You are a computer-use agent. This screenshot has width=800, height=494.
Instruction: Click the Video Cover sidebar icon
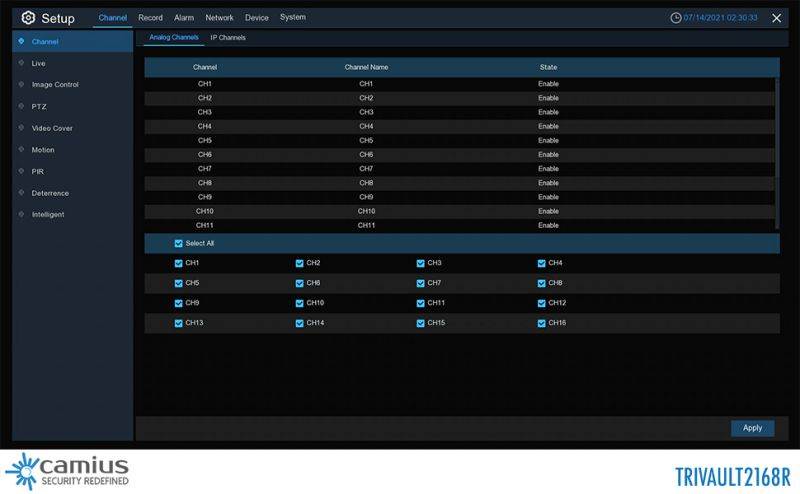(21, 128)
